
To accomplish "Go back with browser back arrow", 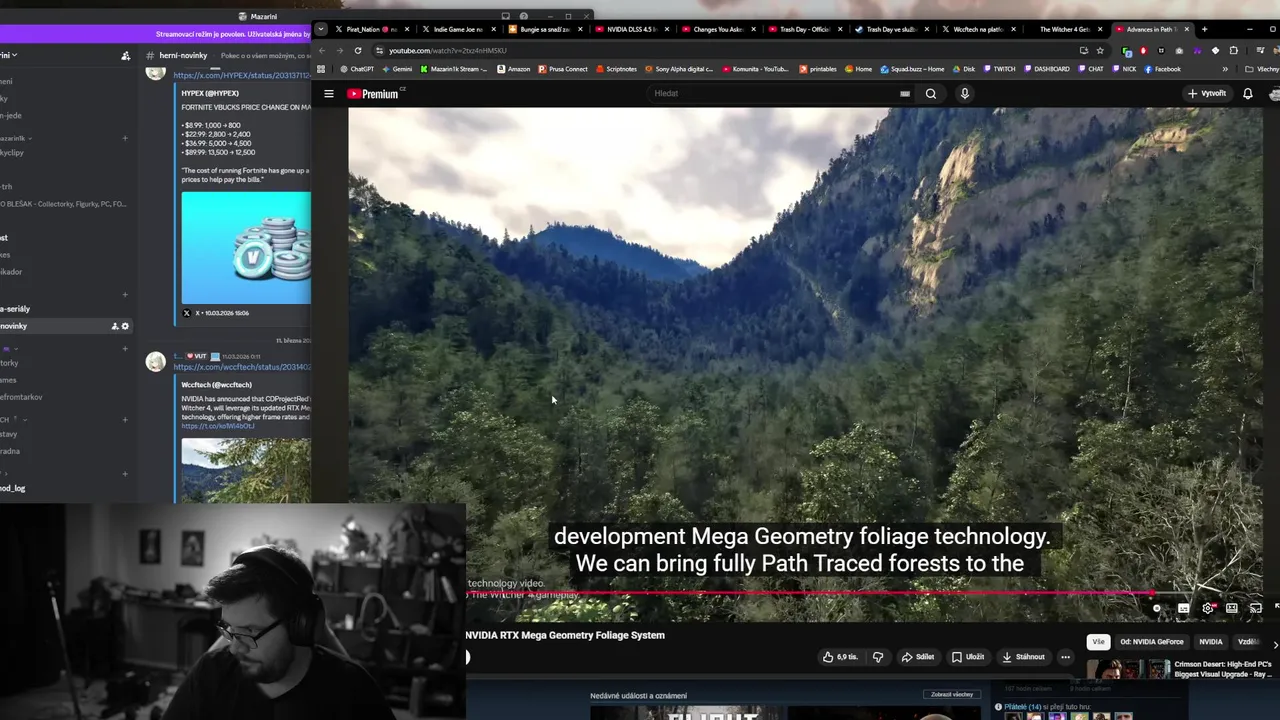I will click(x=322, y=50).
